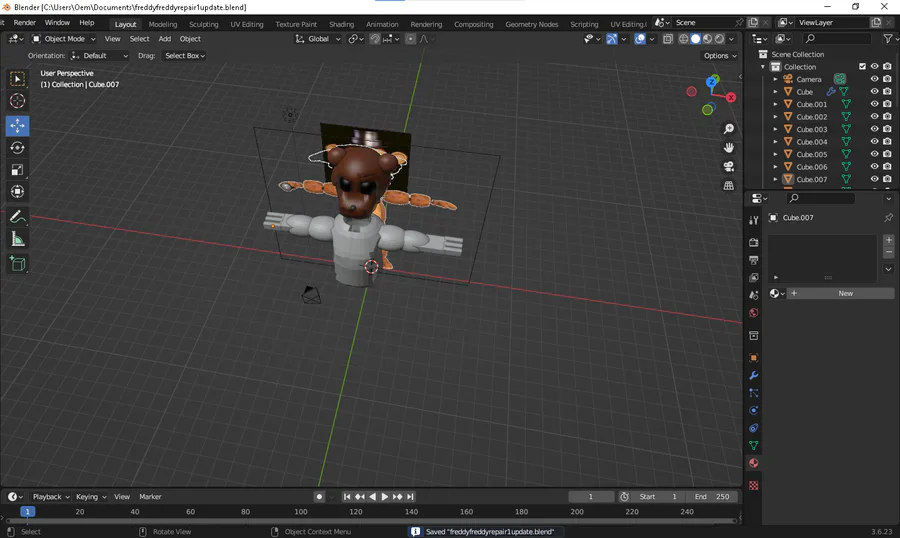This screenshot has width=900, height=538.
Task: Toggle snapping magnet in header
Action: tap(375, 39)
